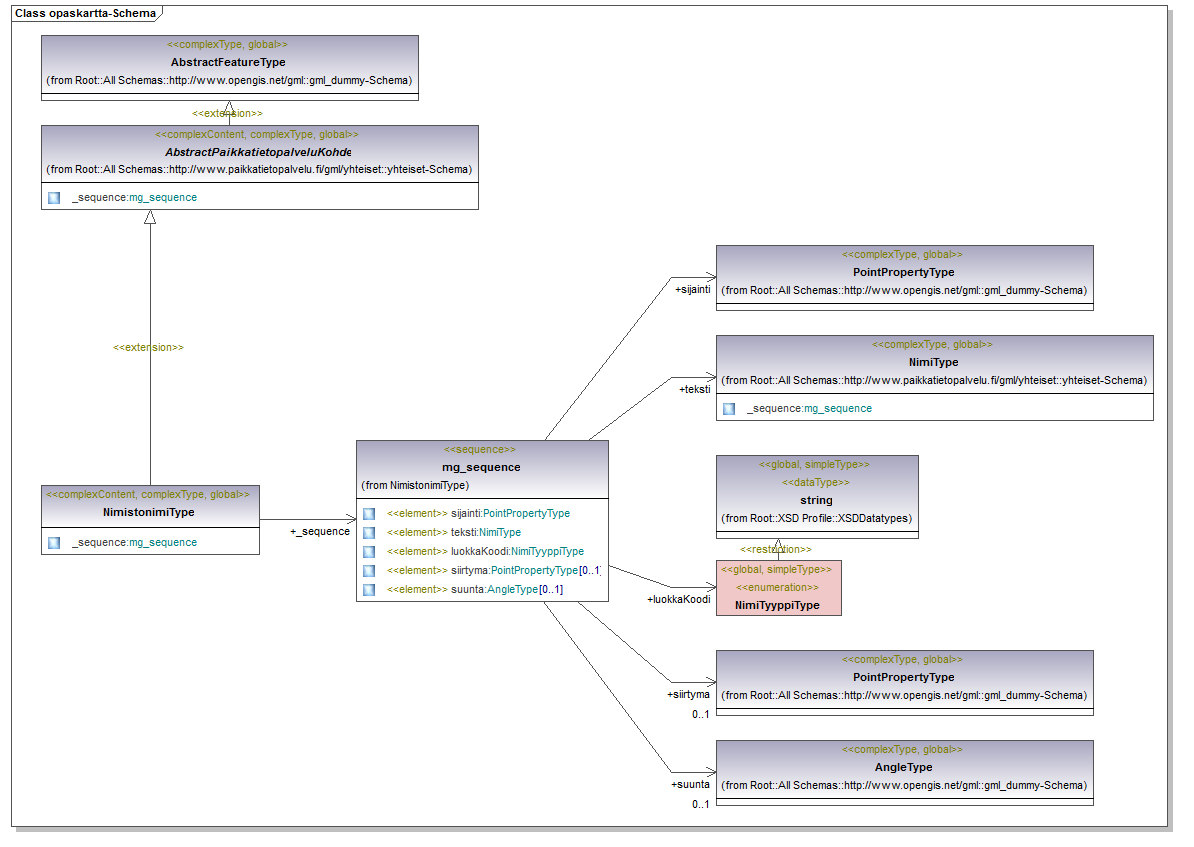This screenshot has width=1194, height=847.
Task: Click the icon beside luokkaKoodi:NimiTyyppiType attribute
Action: [x=369, y=551]
